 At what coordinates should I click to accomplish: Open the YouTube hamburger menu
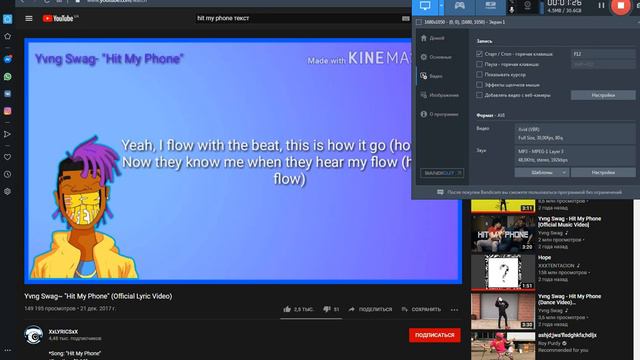pos(29,18)
